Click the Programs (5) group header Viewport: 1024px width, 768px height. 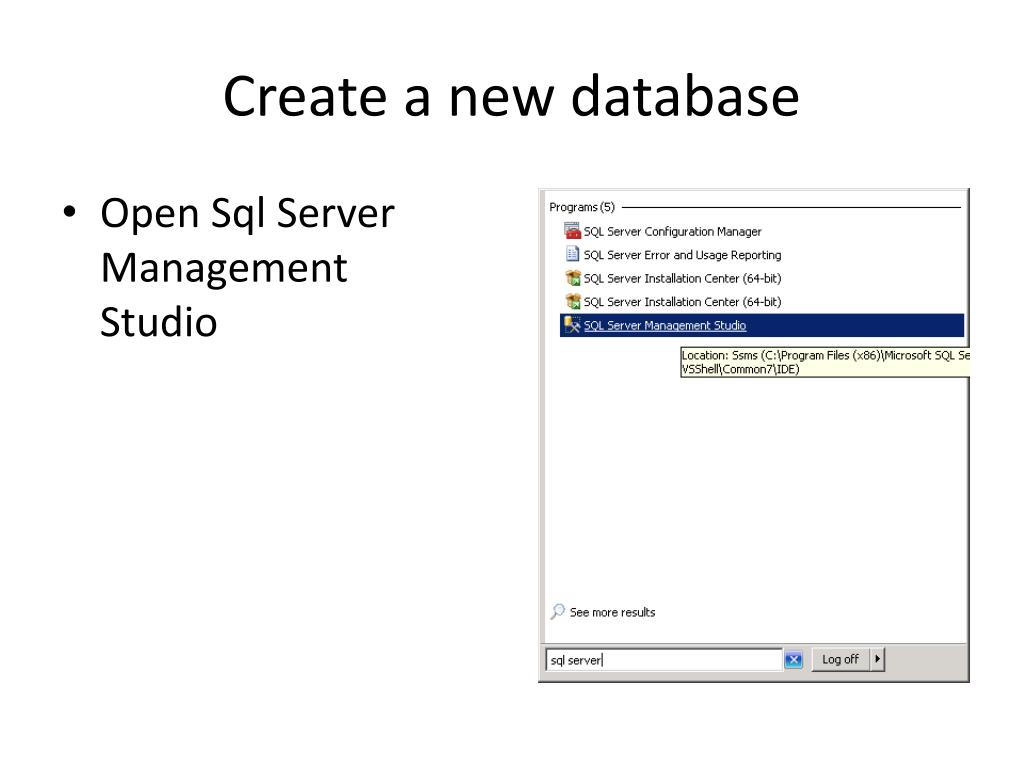click(x=582, y=207)
